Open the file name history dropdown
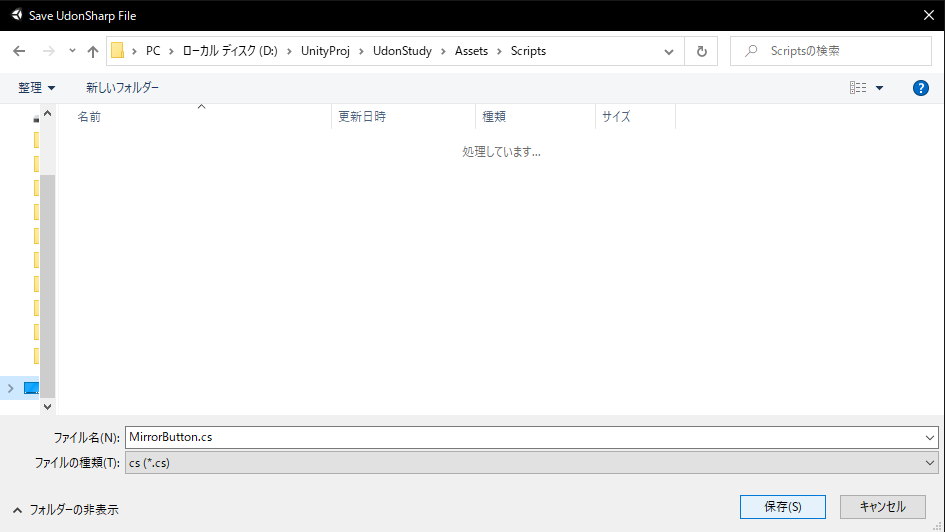 [x=929, y=437]
